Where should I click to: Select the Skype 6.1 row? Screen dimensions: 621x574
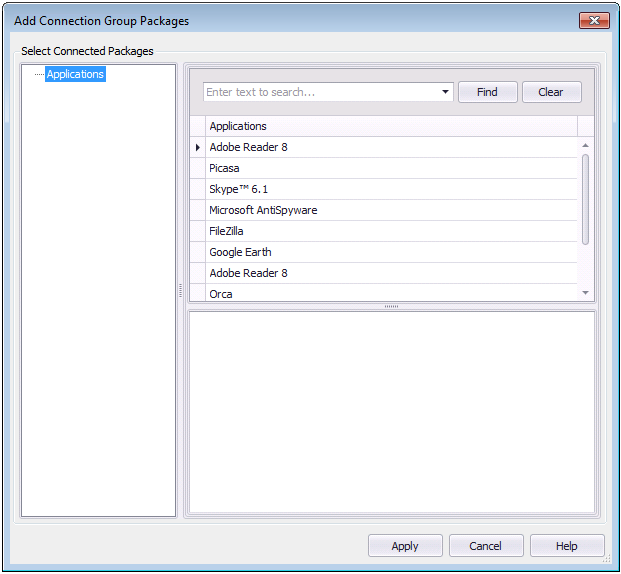(x=238, y=189)
